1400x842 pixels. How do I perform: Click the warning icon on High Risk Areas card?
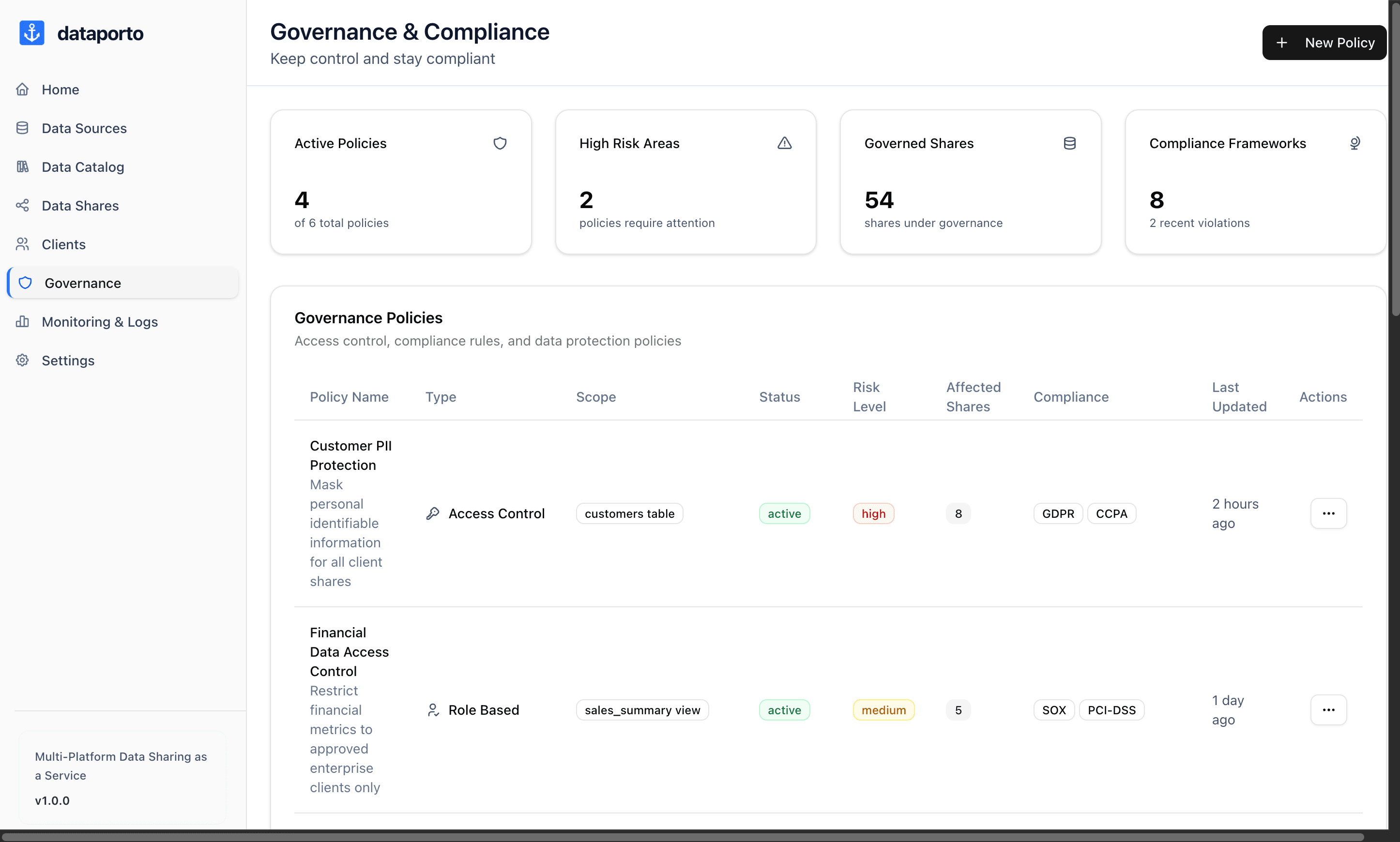click(x=784, y=143)
